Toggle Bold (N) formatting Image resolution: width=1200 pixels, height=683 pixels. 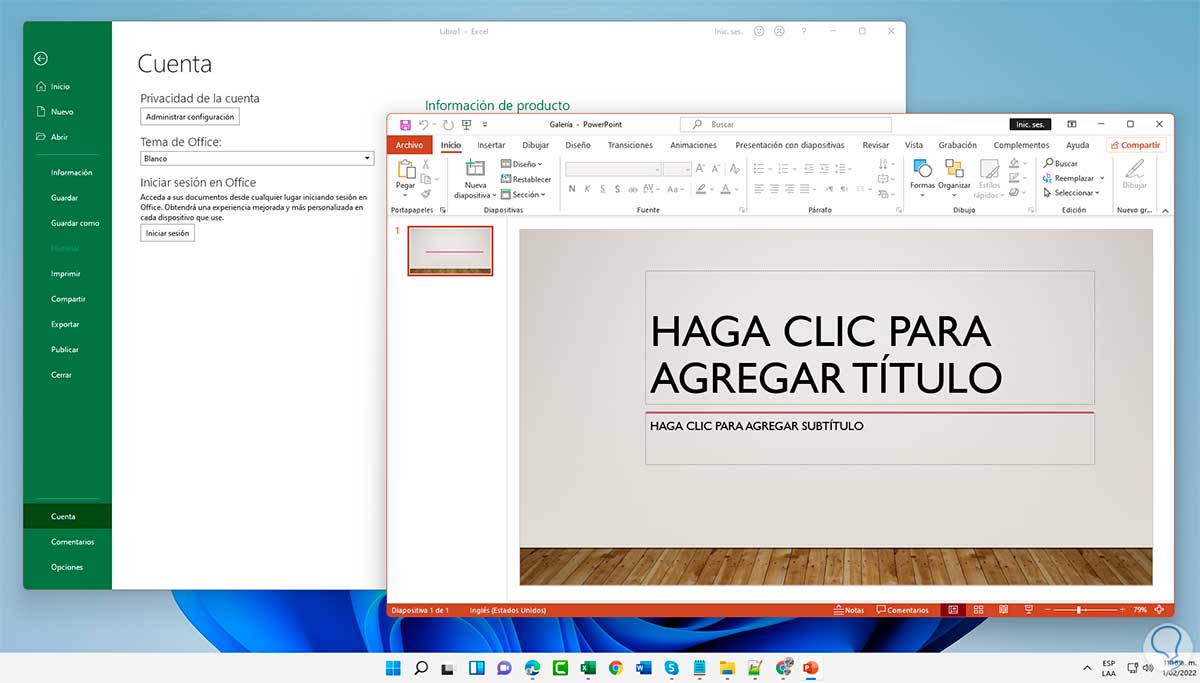click(572, 189)
